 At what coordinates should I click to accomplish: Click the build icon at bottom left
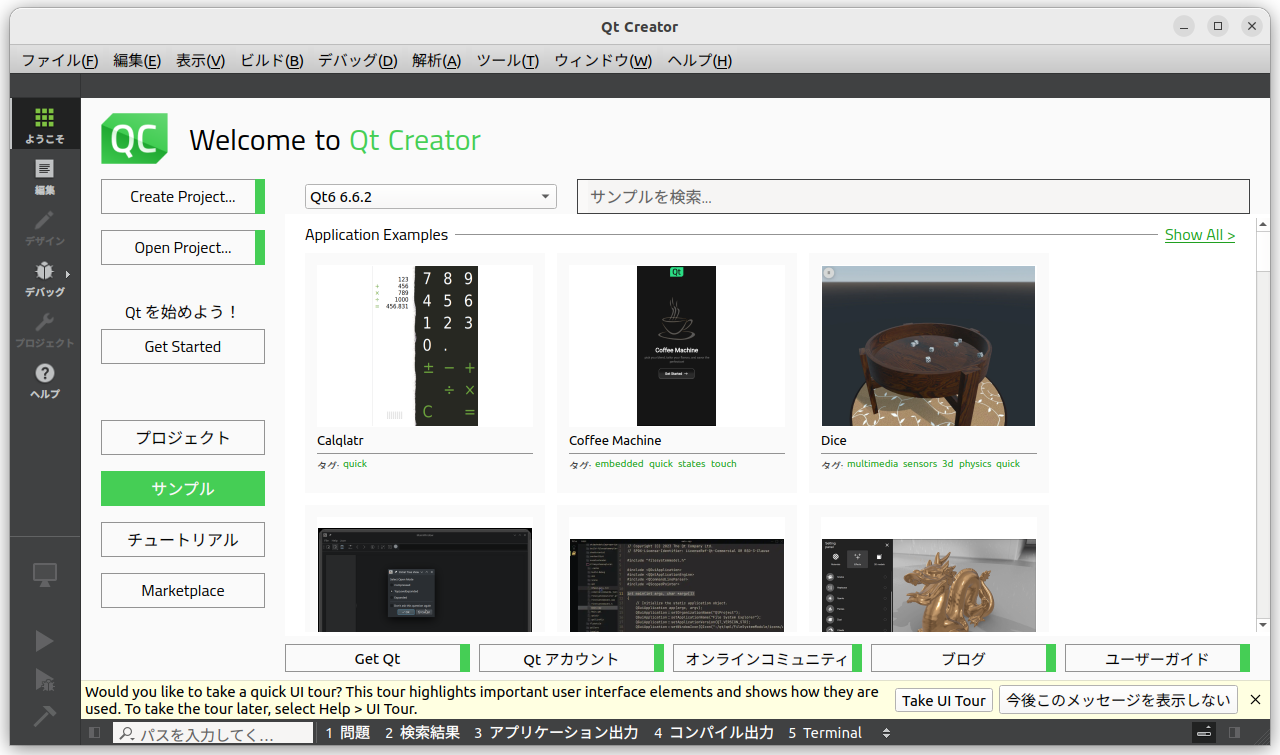coord(44,715)
